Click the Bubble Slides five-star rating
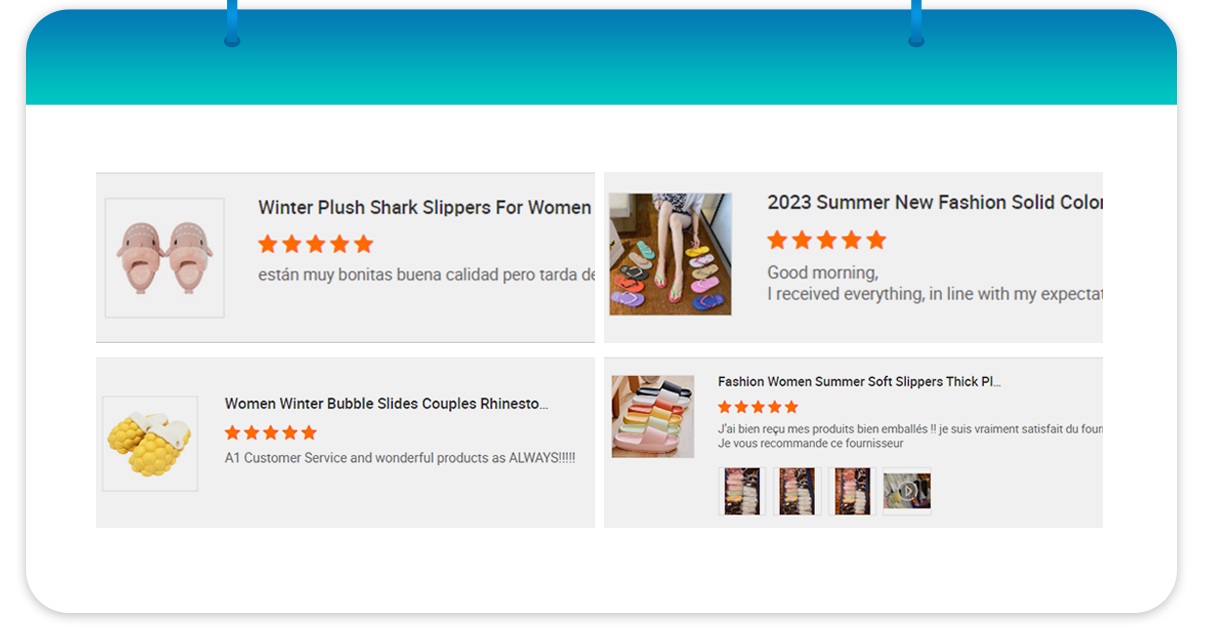The width and height of the screenshot is (1205, 628). 271,433
